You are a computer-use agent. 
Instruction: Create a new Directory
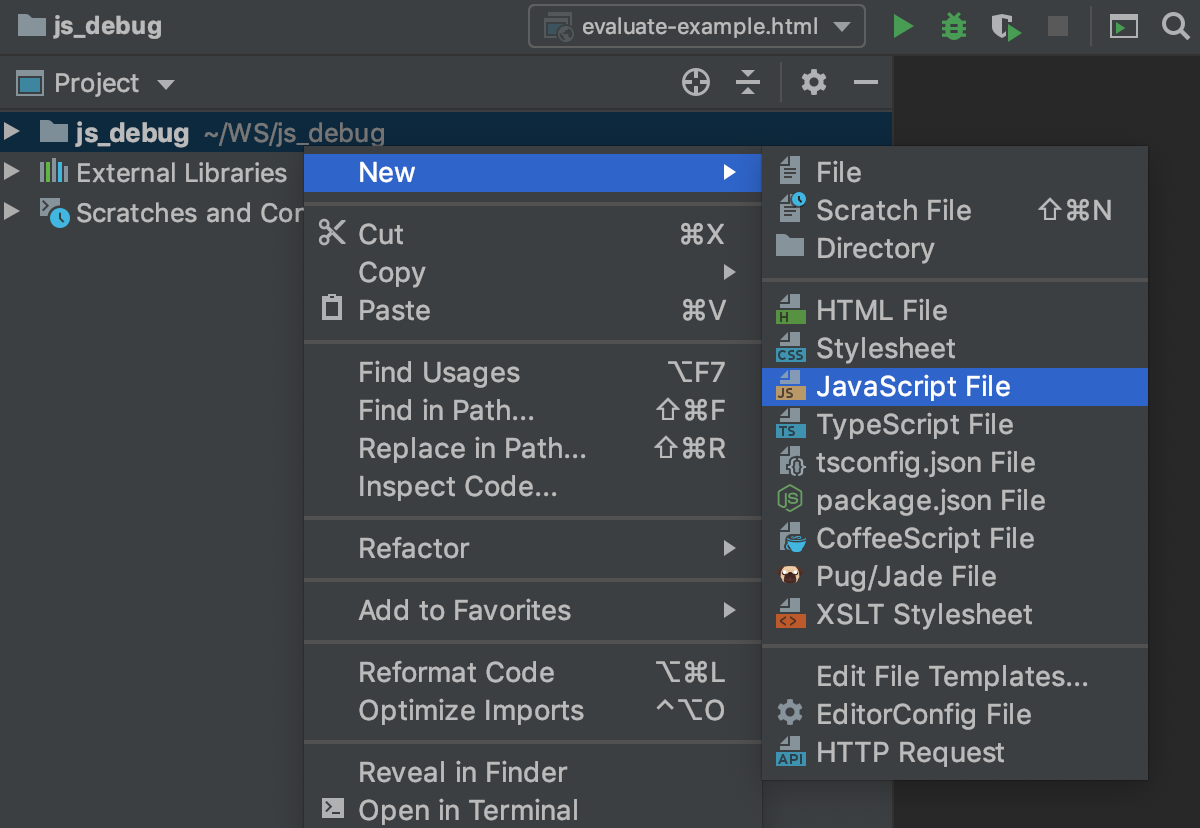coord(955,249)
